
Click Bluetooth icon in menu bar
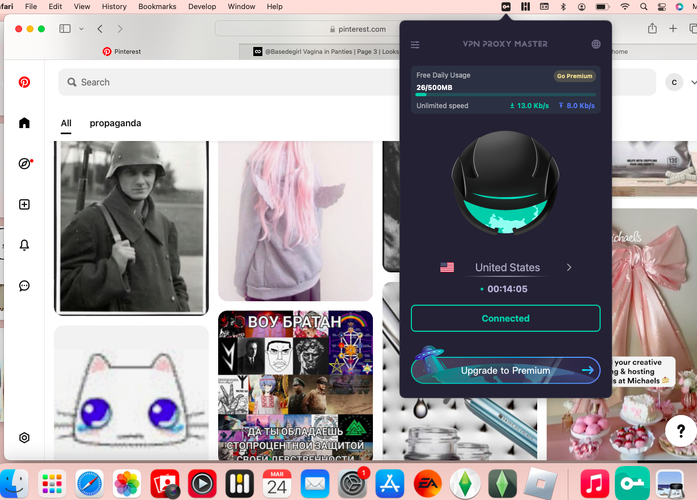tap(563, 7)
